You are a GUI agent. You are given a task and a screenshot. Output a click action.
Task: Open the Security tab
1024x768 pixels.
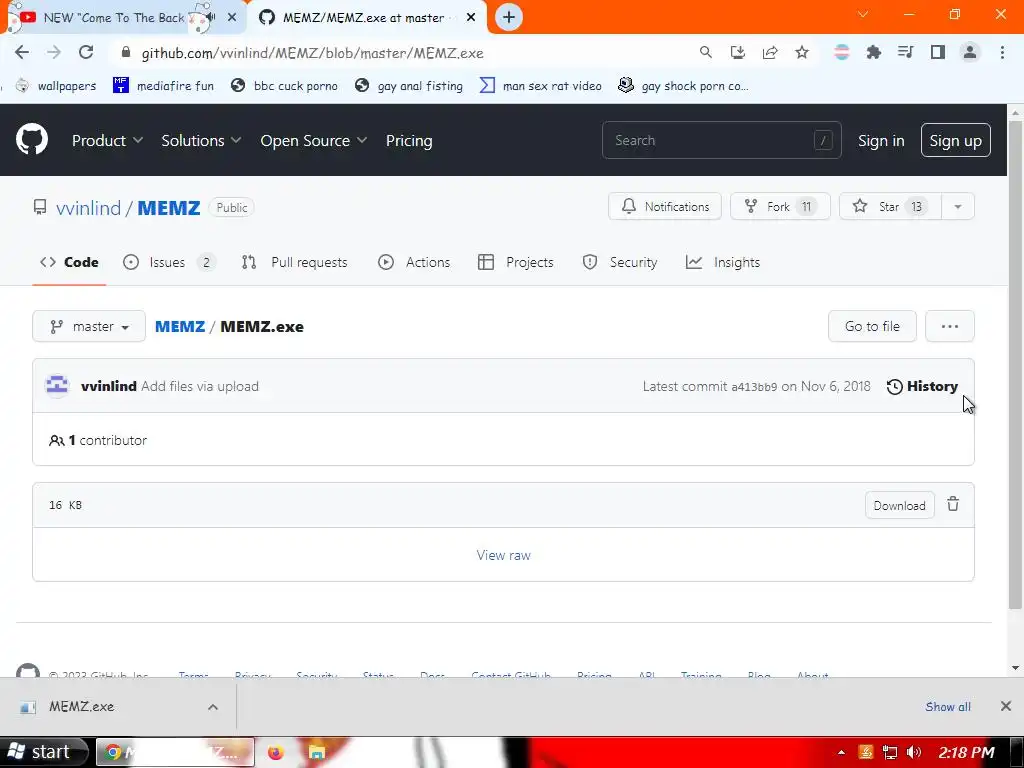pyautogui.click(x=619, y=262)
